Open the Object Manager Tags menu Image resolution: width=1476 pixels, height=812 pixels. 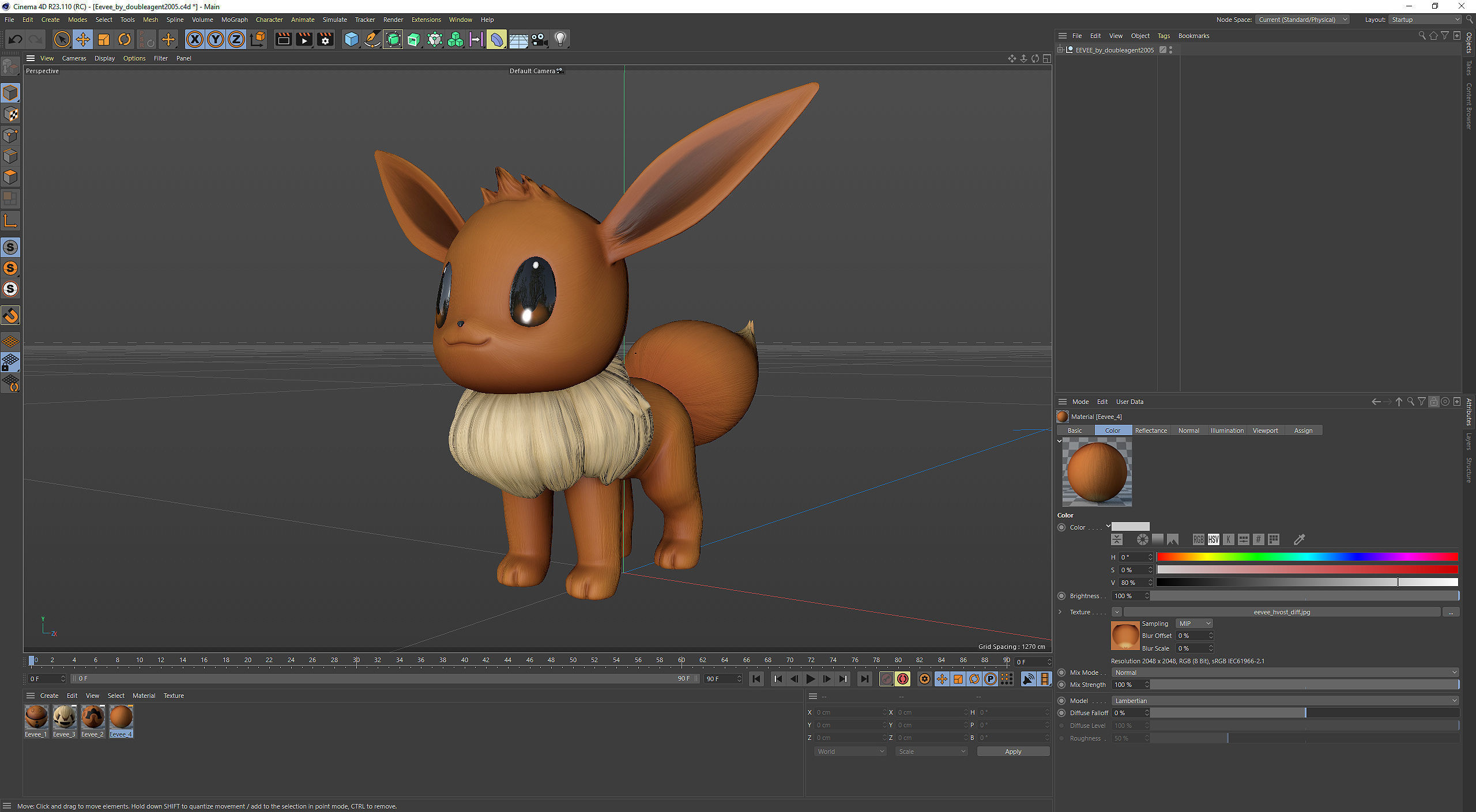point(1164,36)
